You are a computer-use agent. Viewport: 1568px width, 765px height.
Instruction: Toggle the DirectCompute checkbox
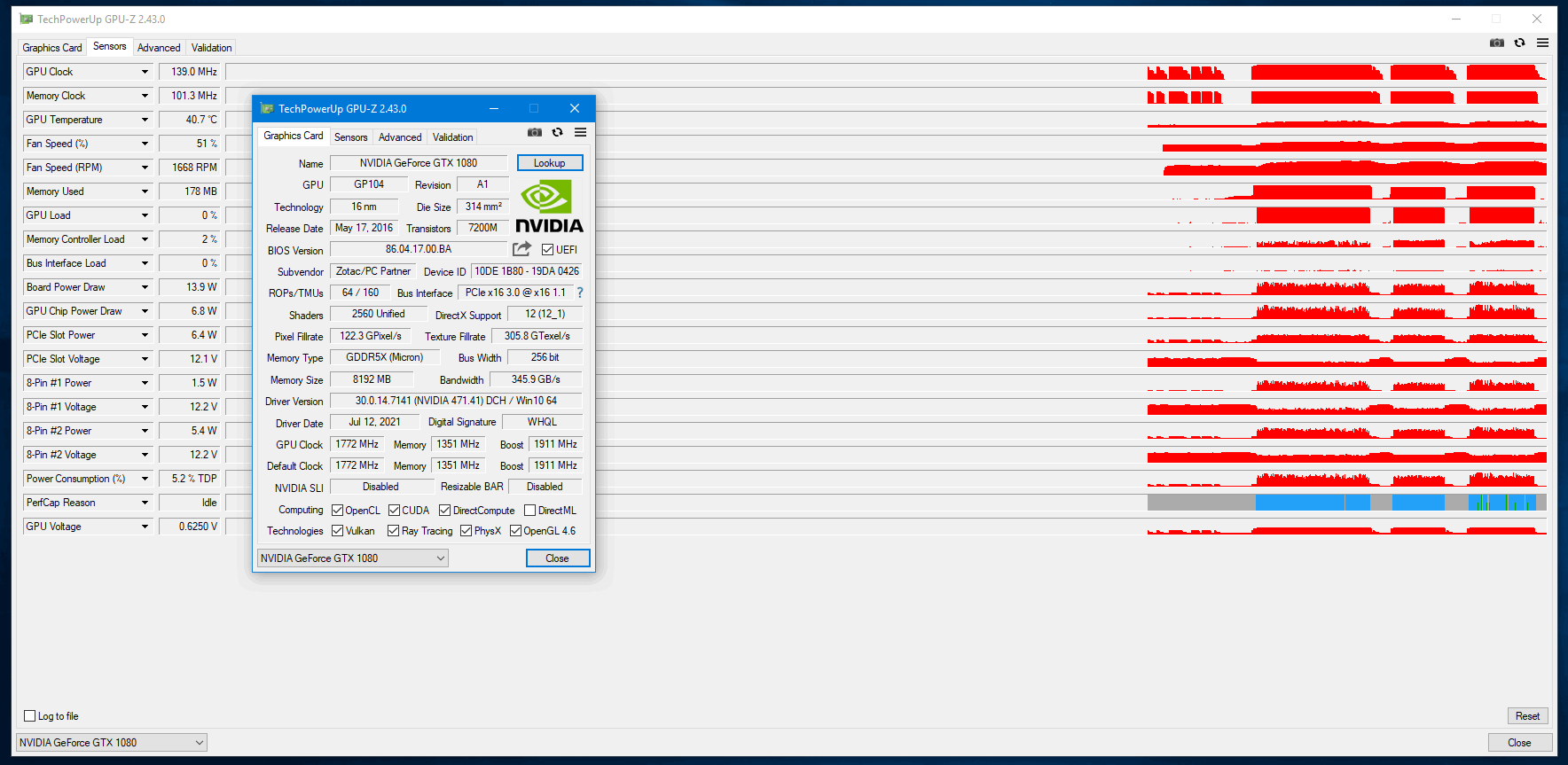click(445, 511)
